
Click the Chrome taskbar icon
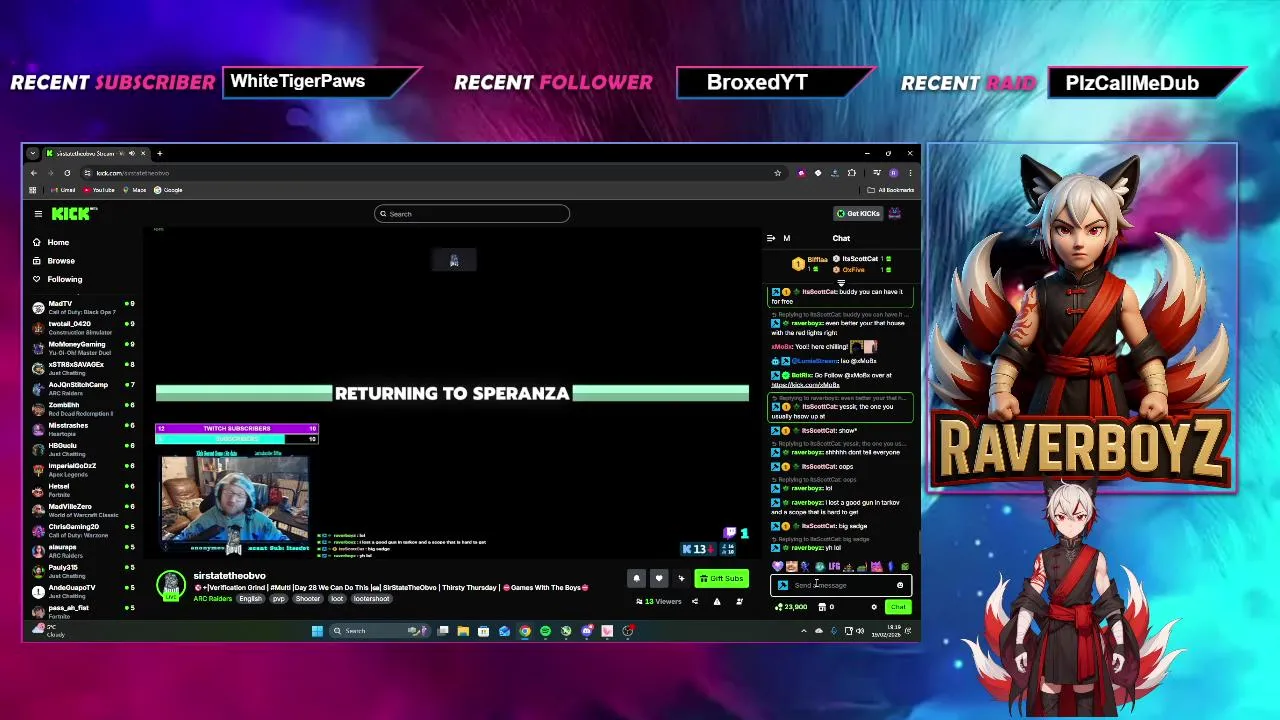pyautogui.click(x=524, y=631)
